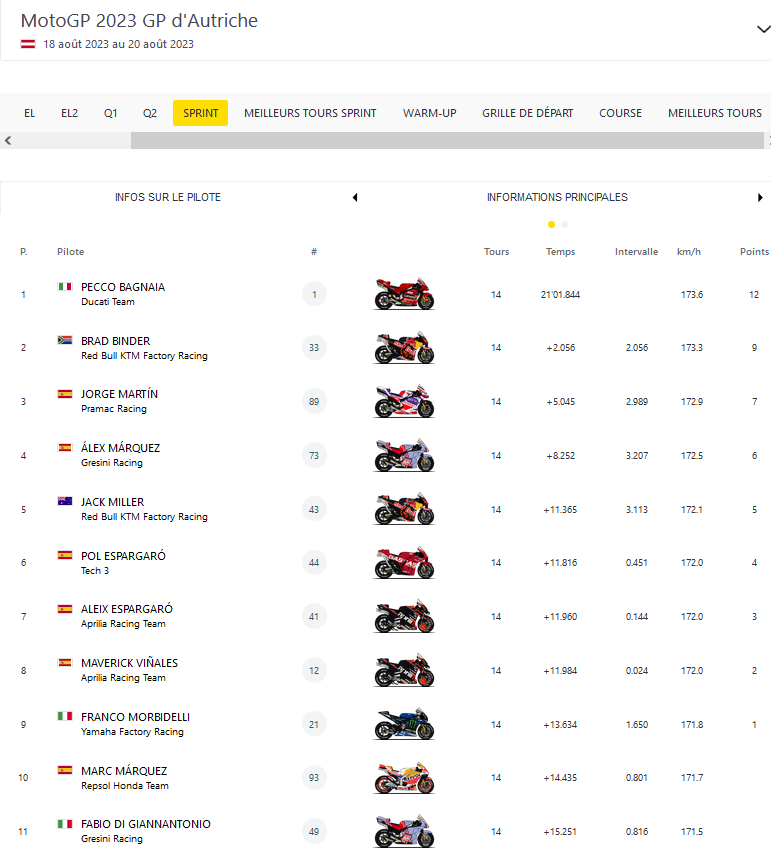
Task: Select the second carousel page dot
Action: pos(565,225)
